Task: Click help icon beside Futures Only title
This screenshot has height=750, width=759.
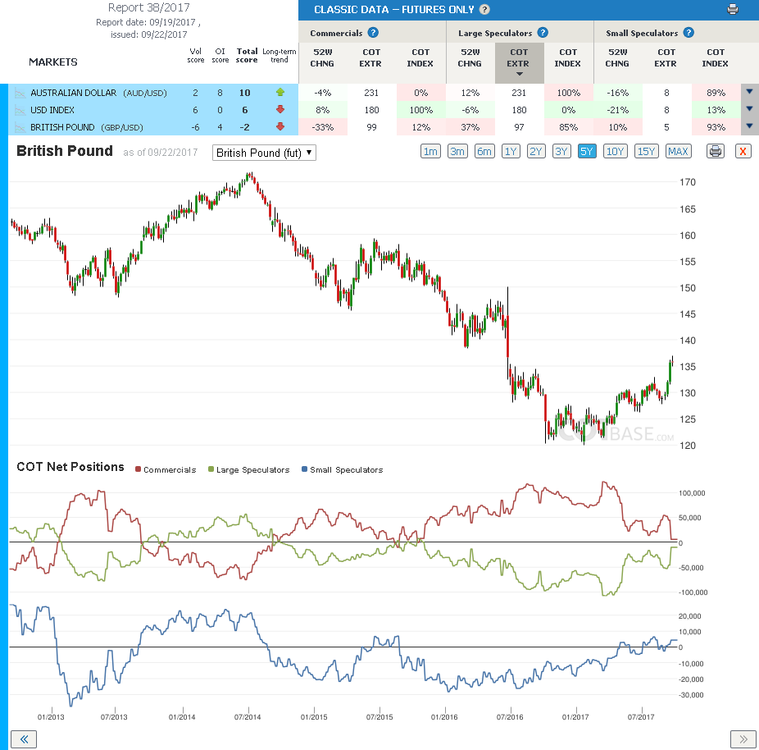Action: [x=485, y=10]
